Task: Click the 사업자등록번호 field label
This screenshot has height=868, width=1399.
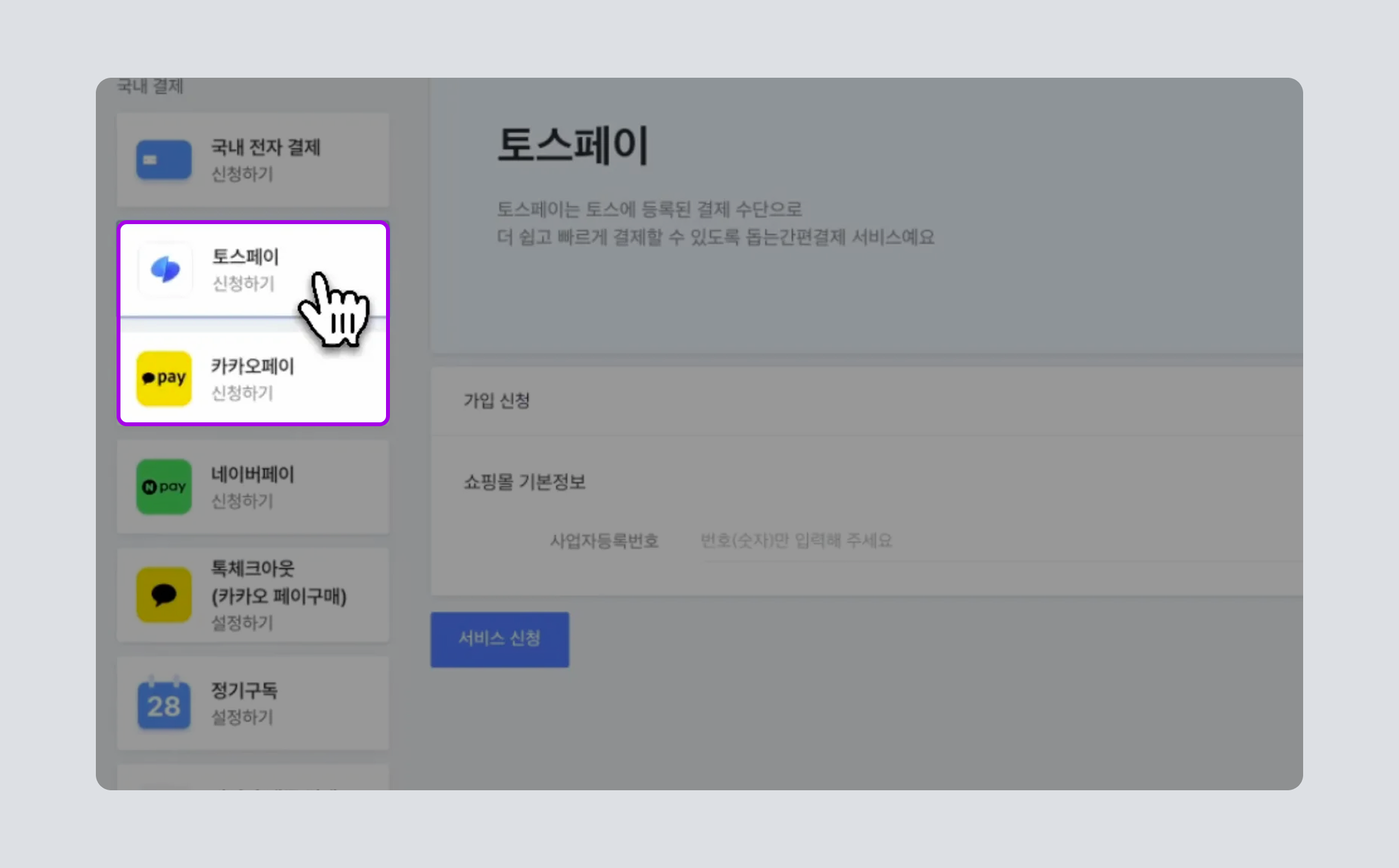Action: coord(604,541)
